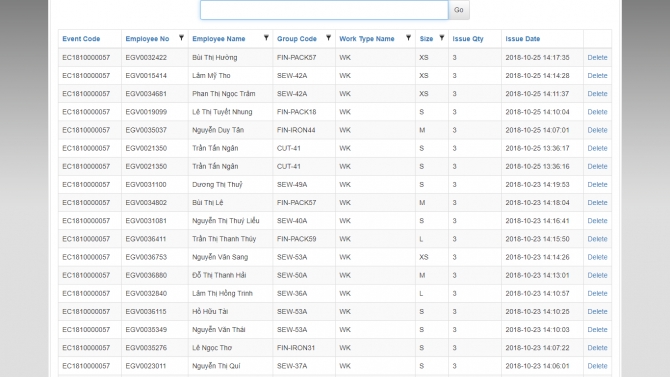
Task: Delete the Nguyễn Duy Tân row
Action: [x=597, y=130]
